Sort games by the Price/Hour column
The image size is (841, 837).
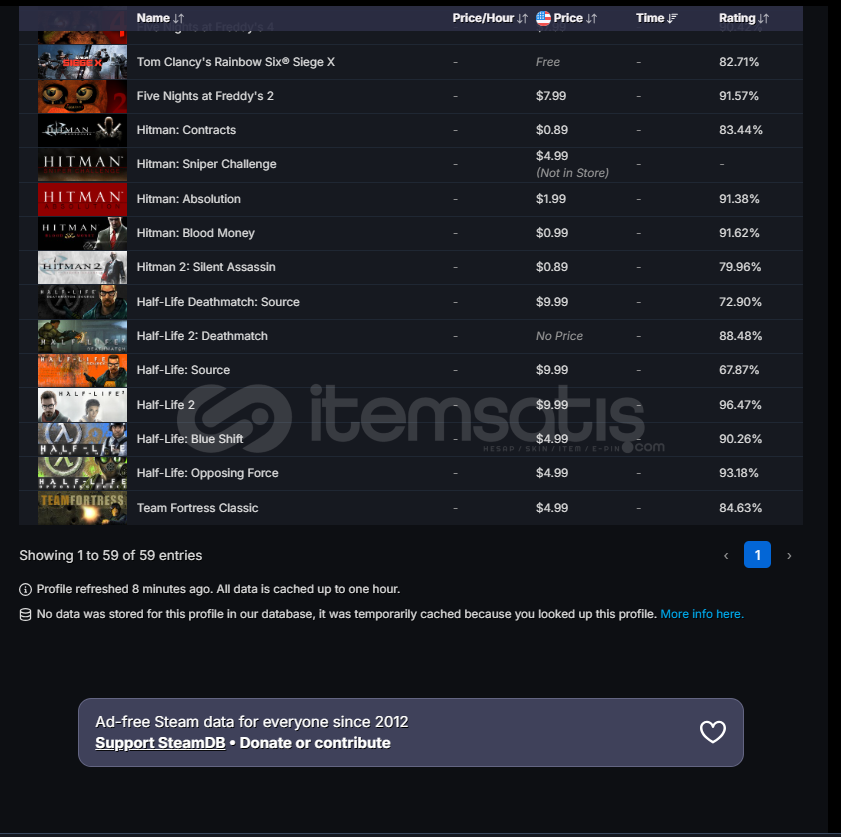click(490, 18)
